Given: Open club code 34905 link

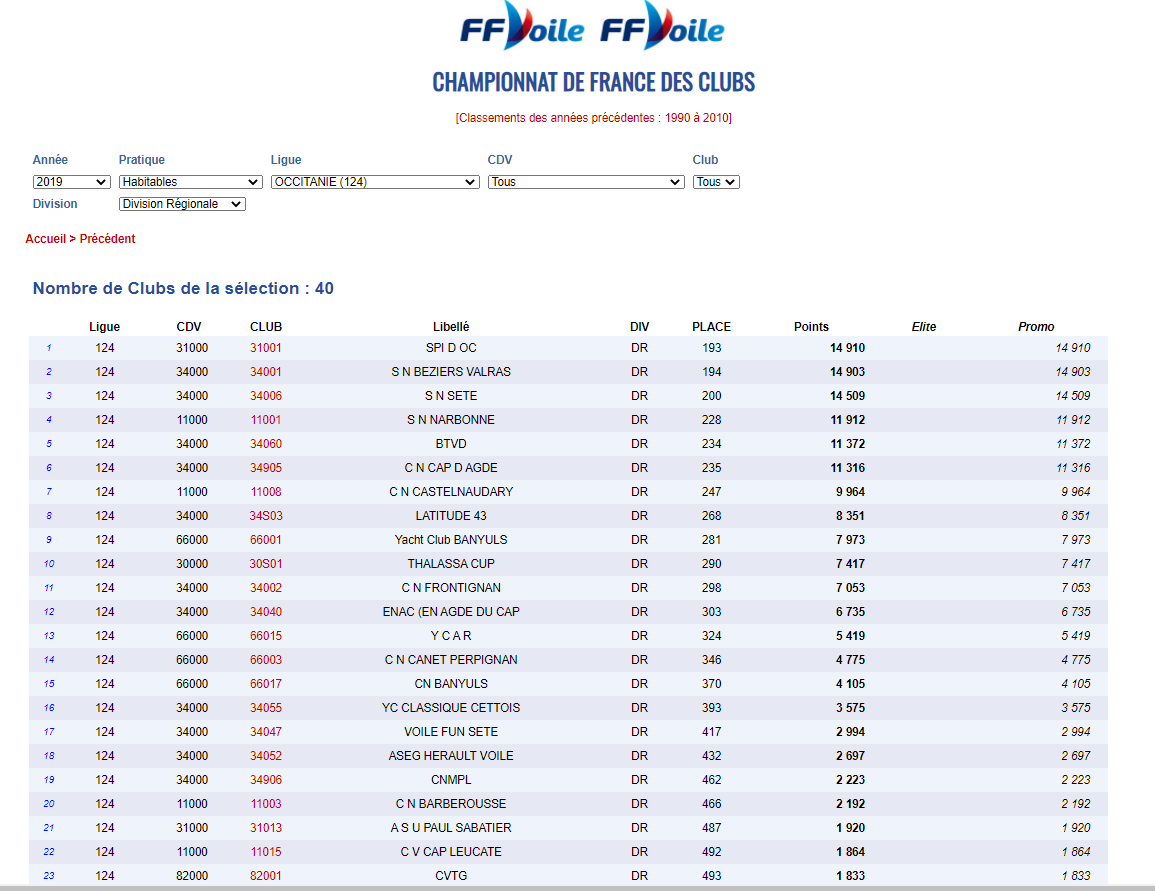Looking at the screenshot, I should [266, 468].
